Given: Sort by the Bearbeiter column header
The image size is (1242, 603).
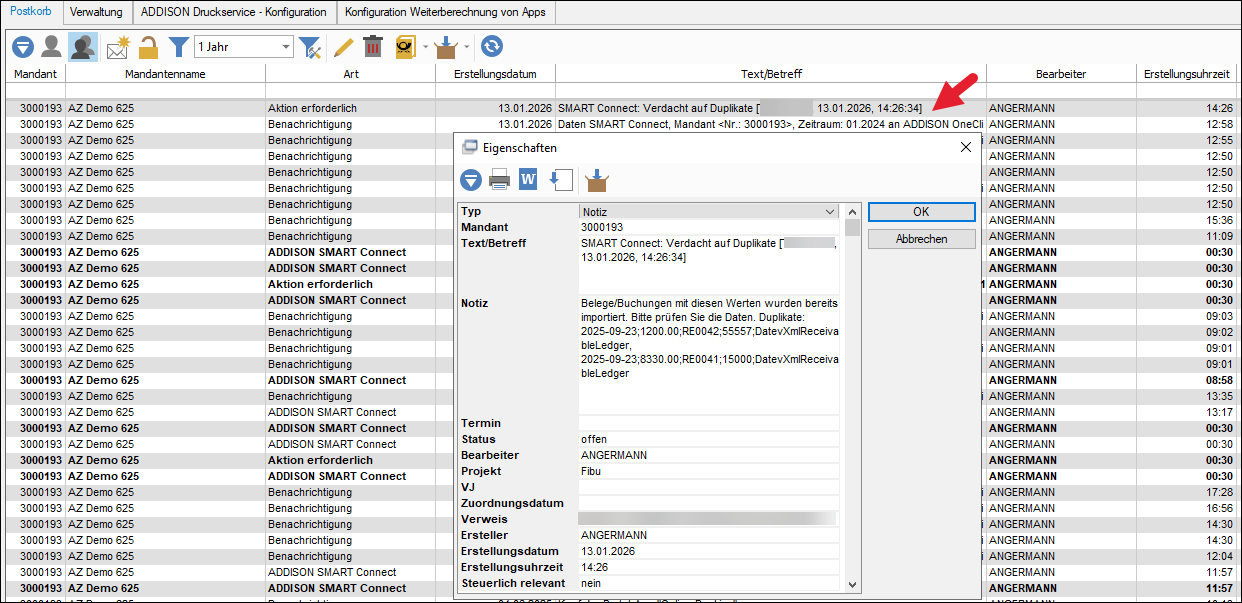Looking at the screenshot, I should pos(1061,74).
